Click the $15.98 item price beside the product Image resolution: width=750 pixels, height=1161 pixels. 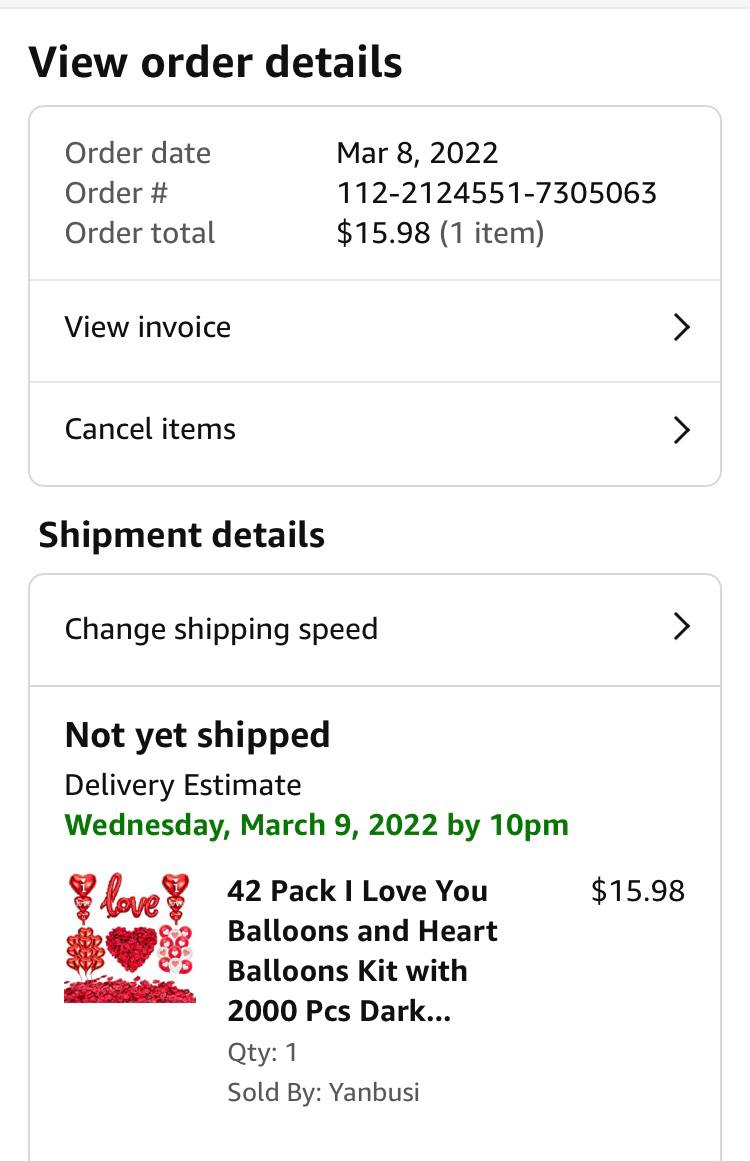[x=637, y=891]
